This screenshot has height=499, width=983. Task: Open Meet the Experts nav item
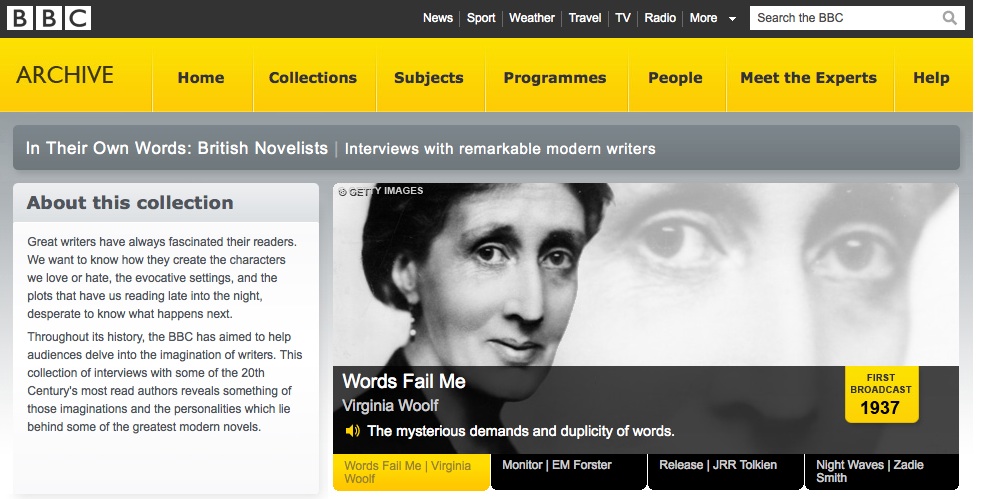pos(809,78)
